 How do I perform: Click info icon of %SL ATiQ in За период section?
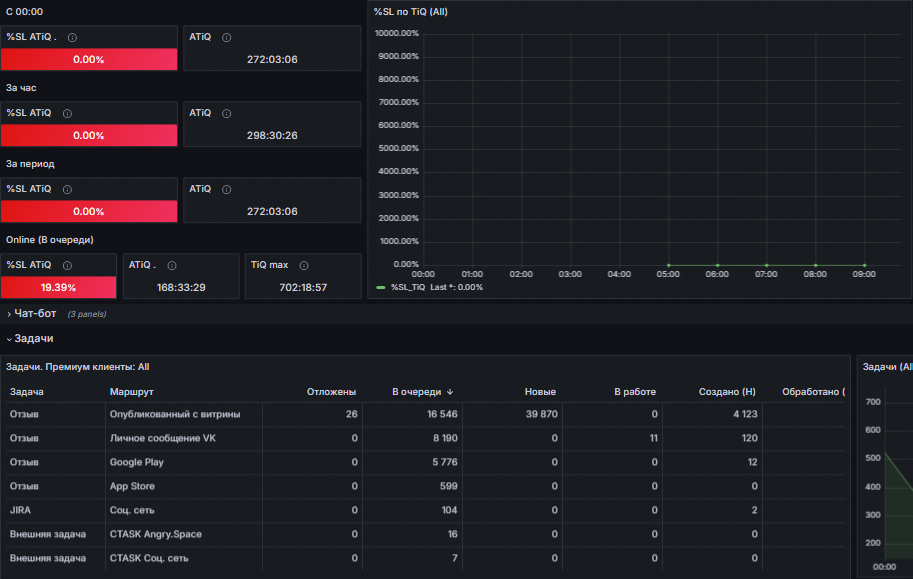68,189
